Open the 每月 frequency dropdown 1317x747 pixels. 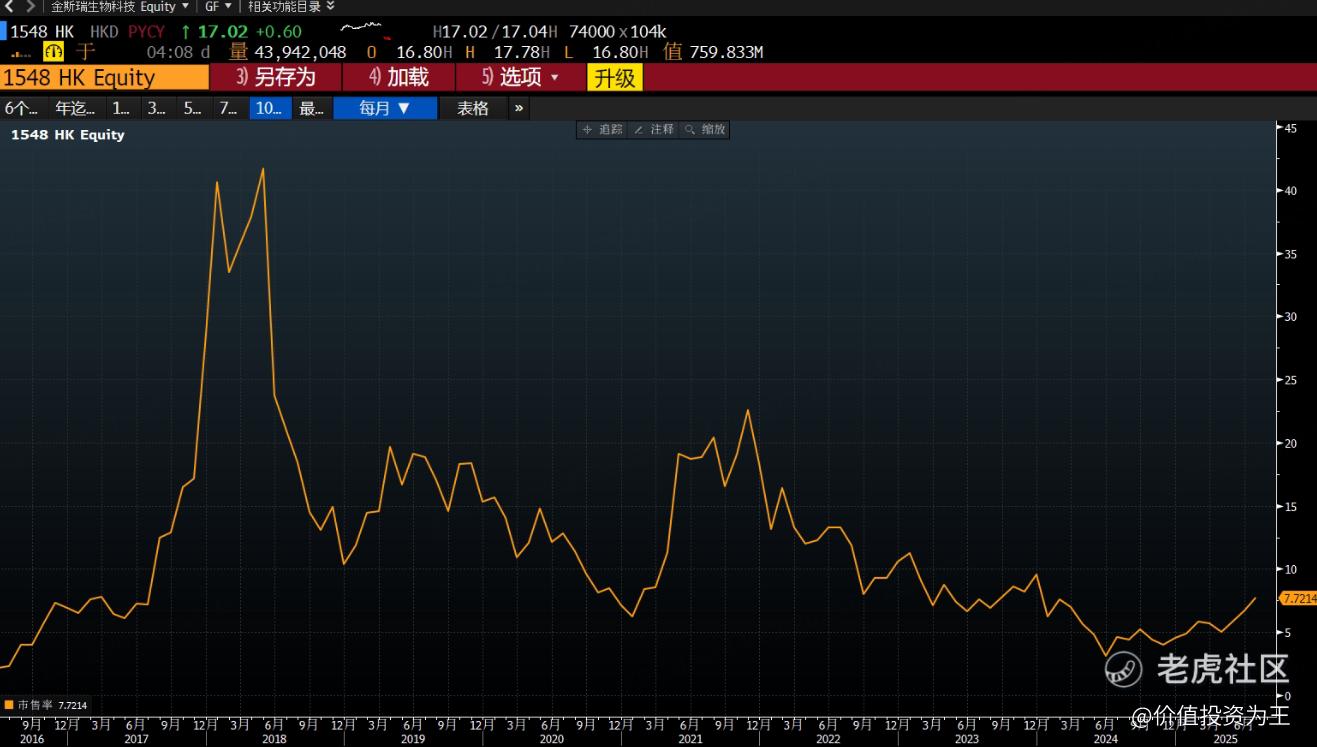tap(385, 108)
